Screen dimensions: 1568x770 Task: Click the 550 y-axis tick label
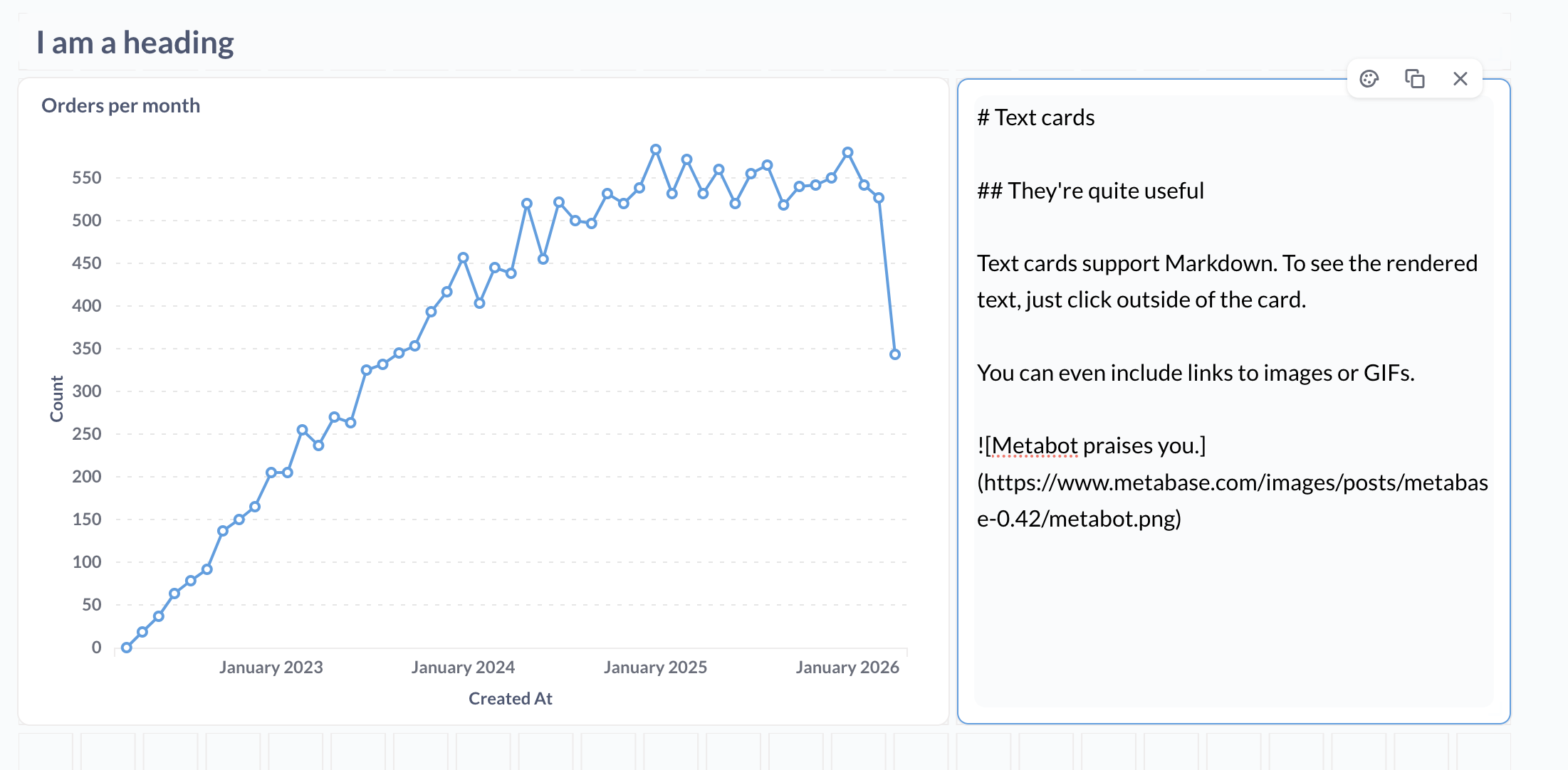[87, 178]
